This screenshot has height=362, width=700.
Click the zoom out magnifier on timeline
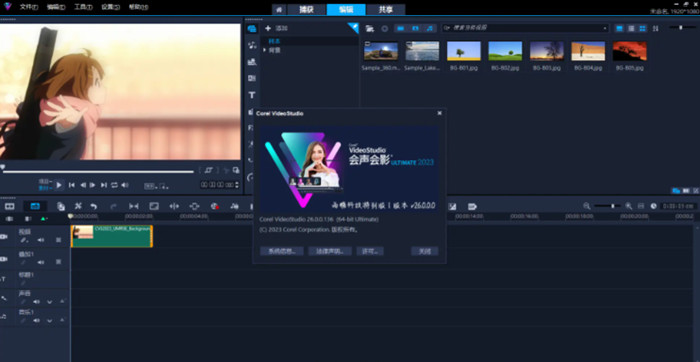587,206
